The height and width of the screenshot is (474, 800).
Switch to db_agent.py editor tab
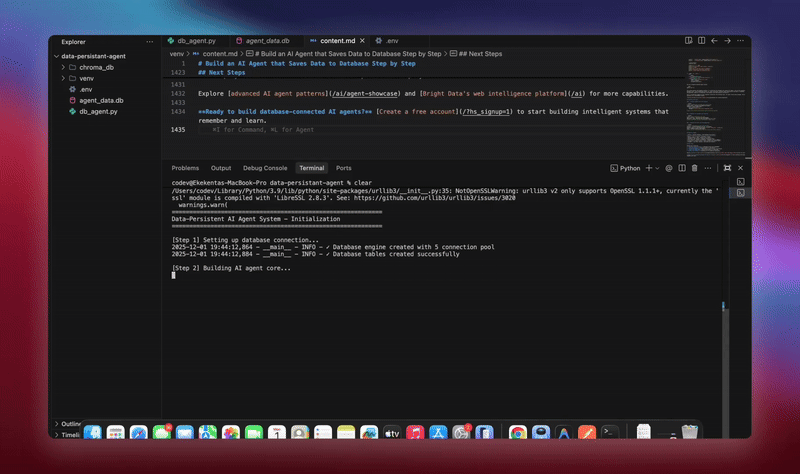[196, 41]
